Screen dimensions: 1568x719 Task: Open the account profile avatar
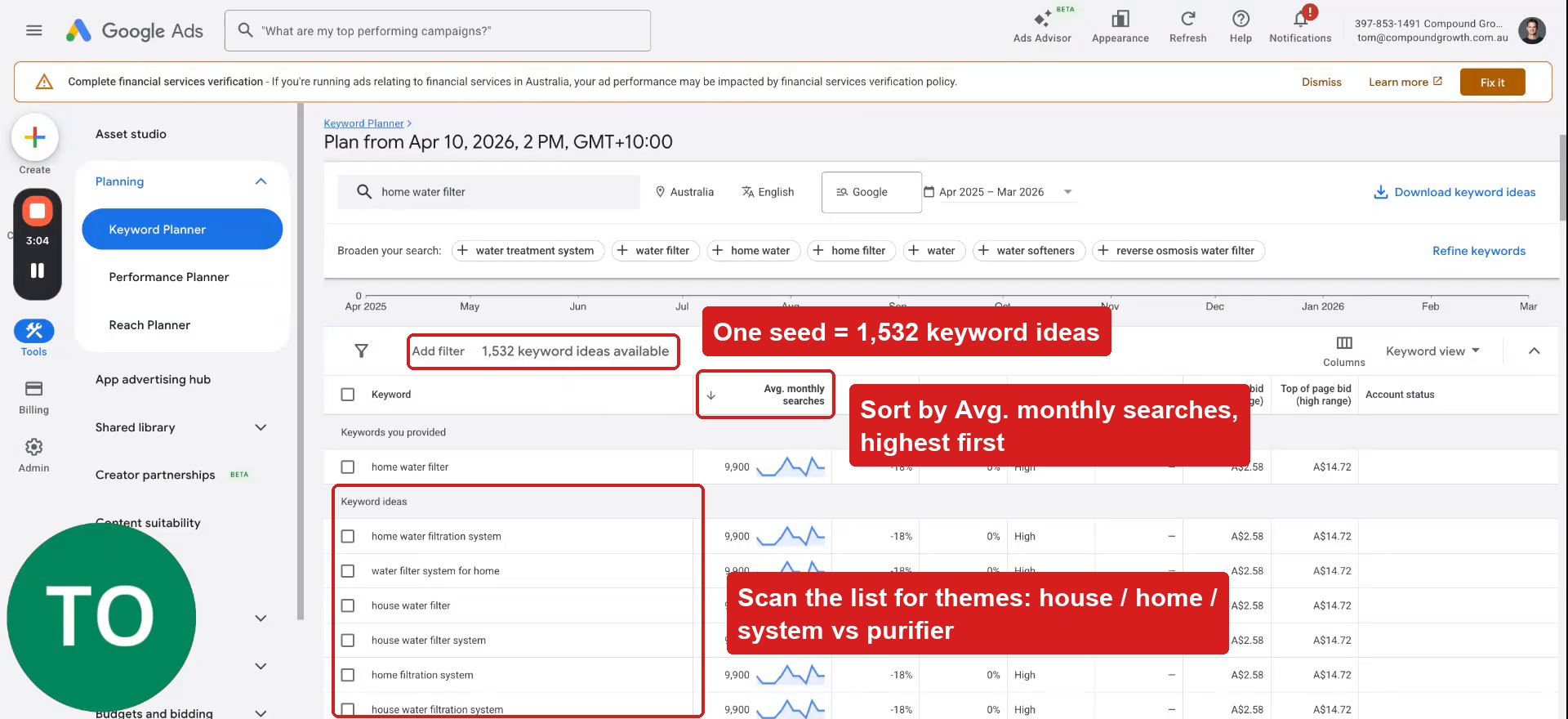(x=1531, y=30)
